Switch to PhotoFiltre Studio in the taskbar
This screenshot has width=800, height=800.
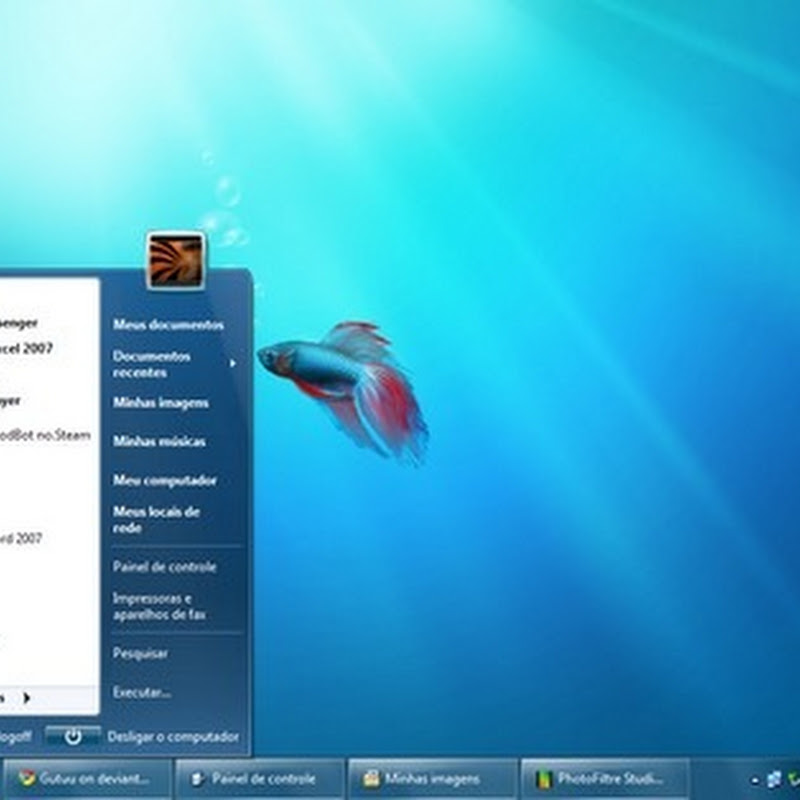(x=605, y=778)
